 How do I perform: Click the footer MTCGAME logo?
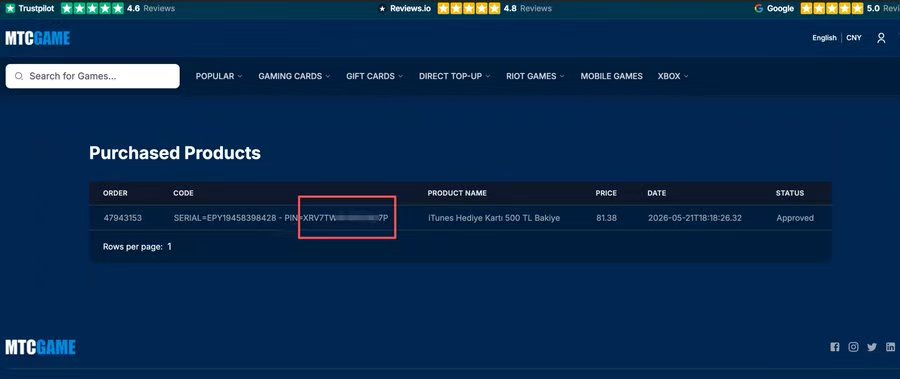pos(41,347)
